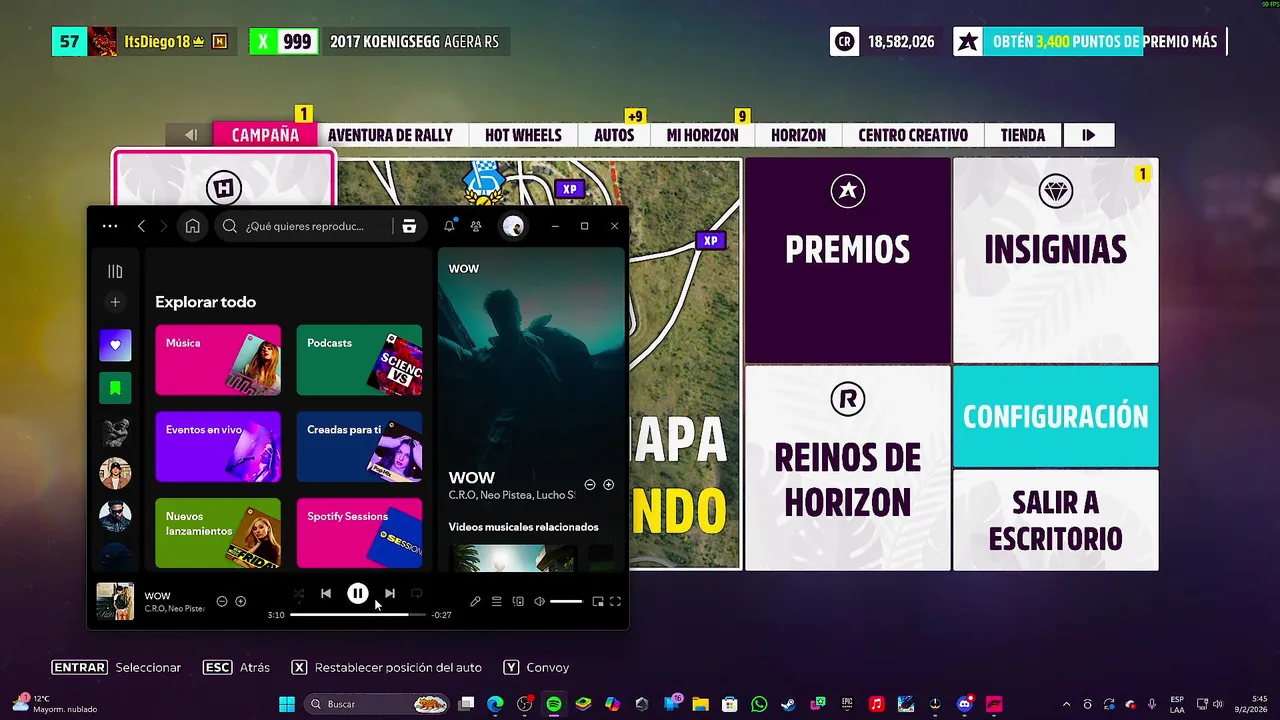Skip to previous track in Spotify
1280x720 pixels.
tap(326, 593)
